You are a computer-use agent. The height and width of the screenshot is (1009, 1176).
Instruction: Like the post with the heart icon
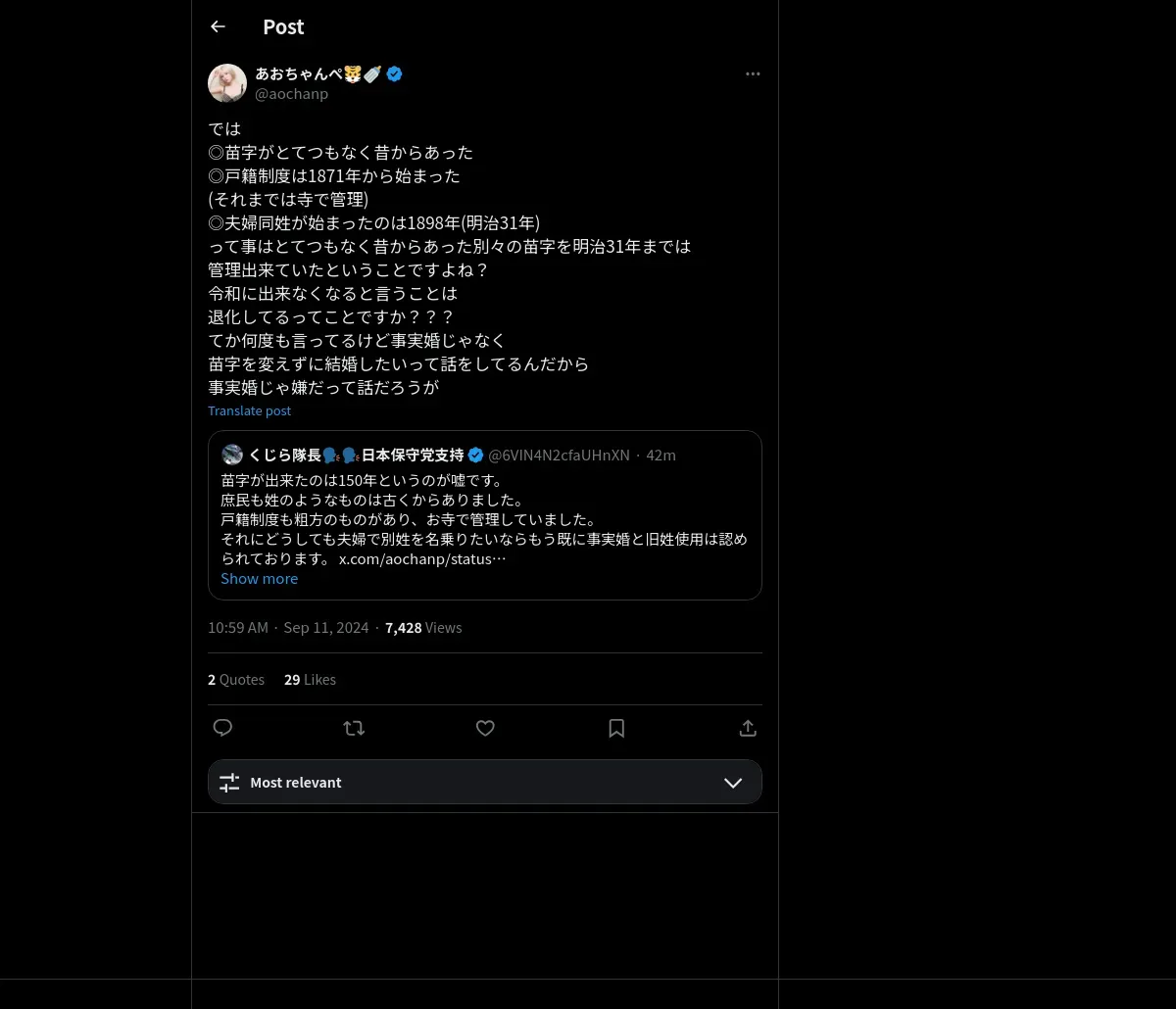485,728
